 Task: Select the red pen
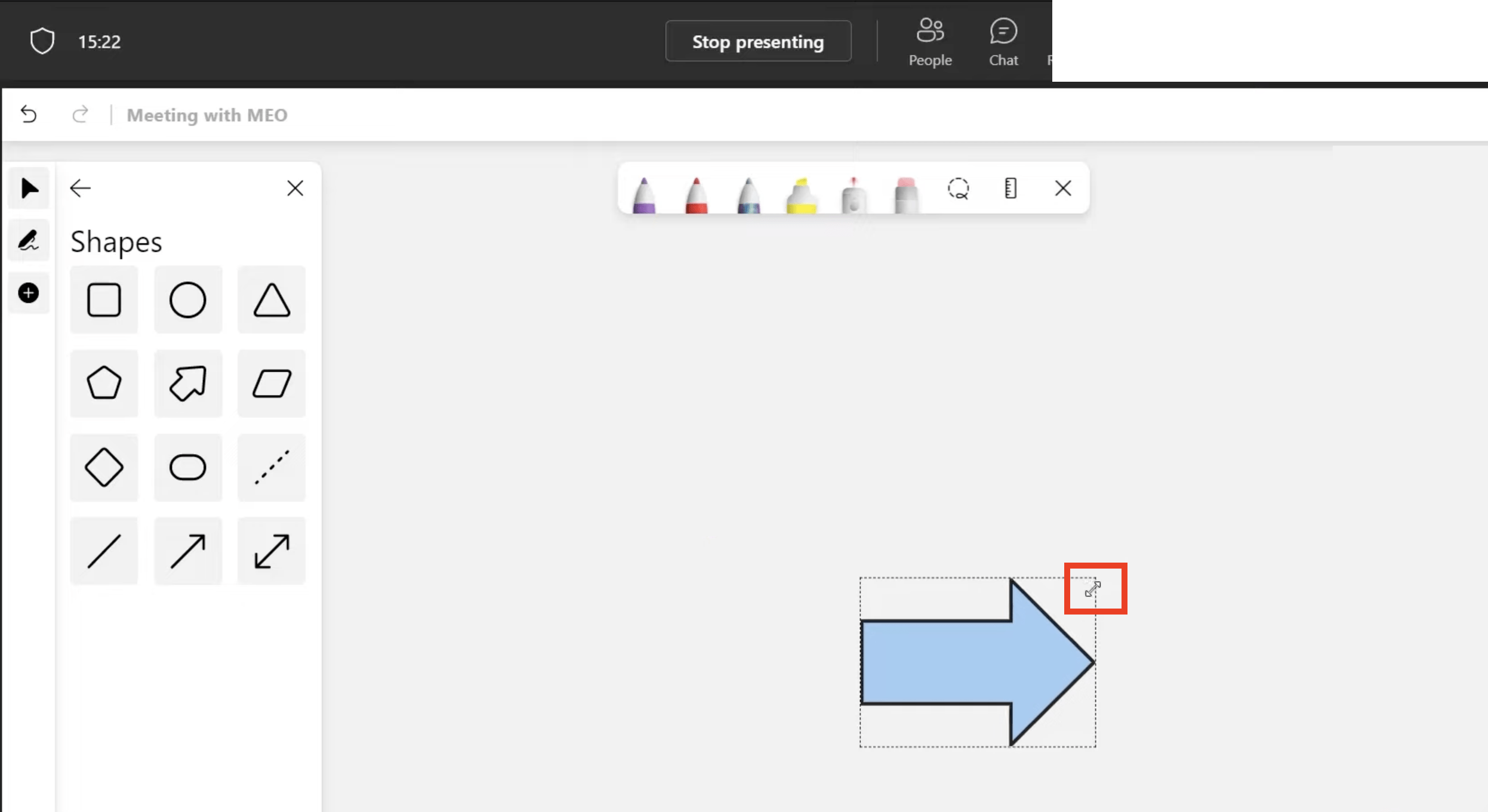click(696, 194)
